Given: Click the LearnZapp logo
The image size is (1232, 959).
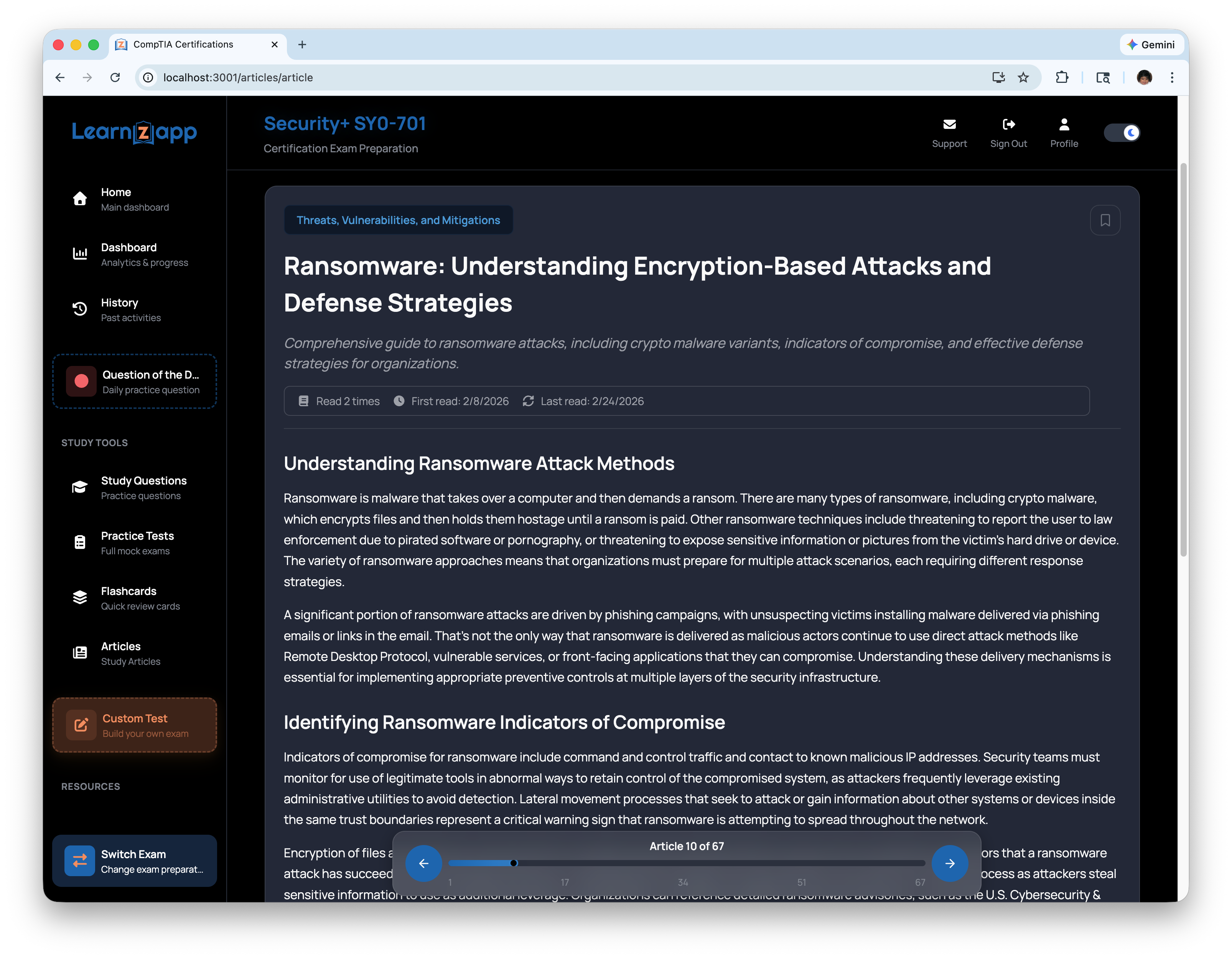Looking at the screenshot, I should coord(134,132).
